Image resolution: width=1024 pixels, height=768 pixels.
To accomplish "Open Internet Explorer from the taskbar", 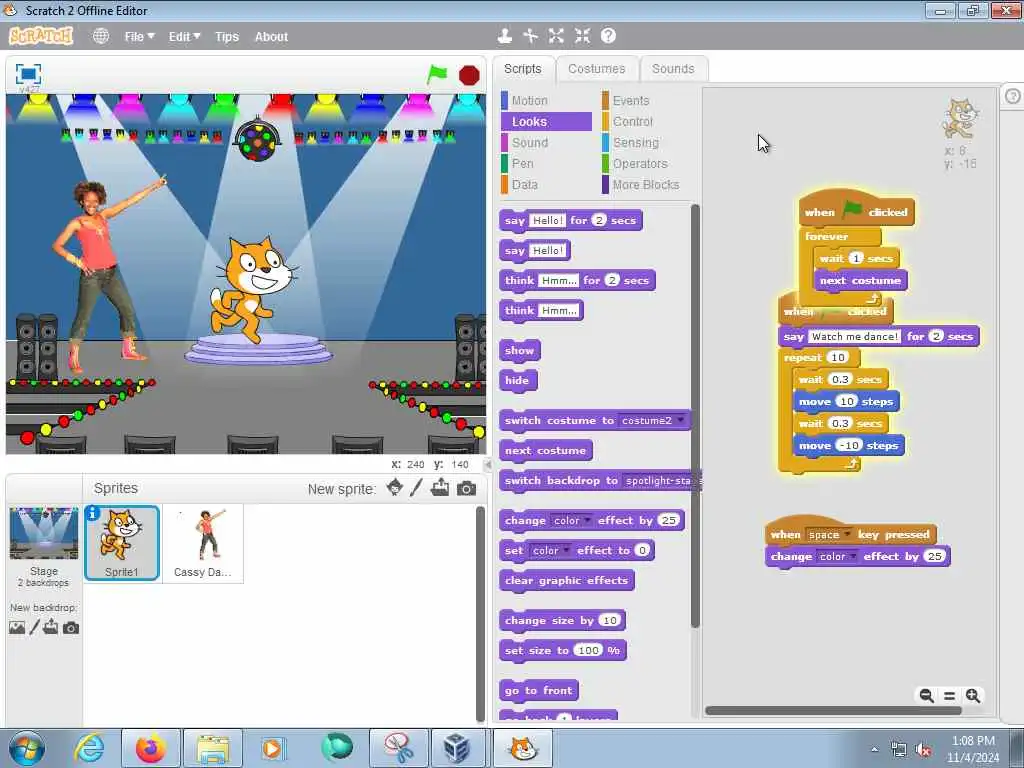I will coord(89,748).
